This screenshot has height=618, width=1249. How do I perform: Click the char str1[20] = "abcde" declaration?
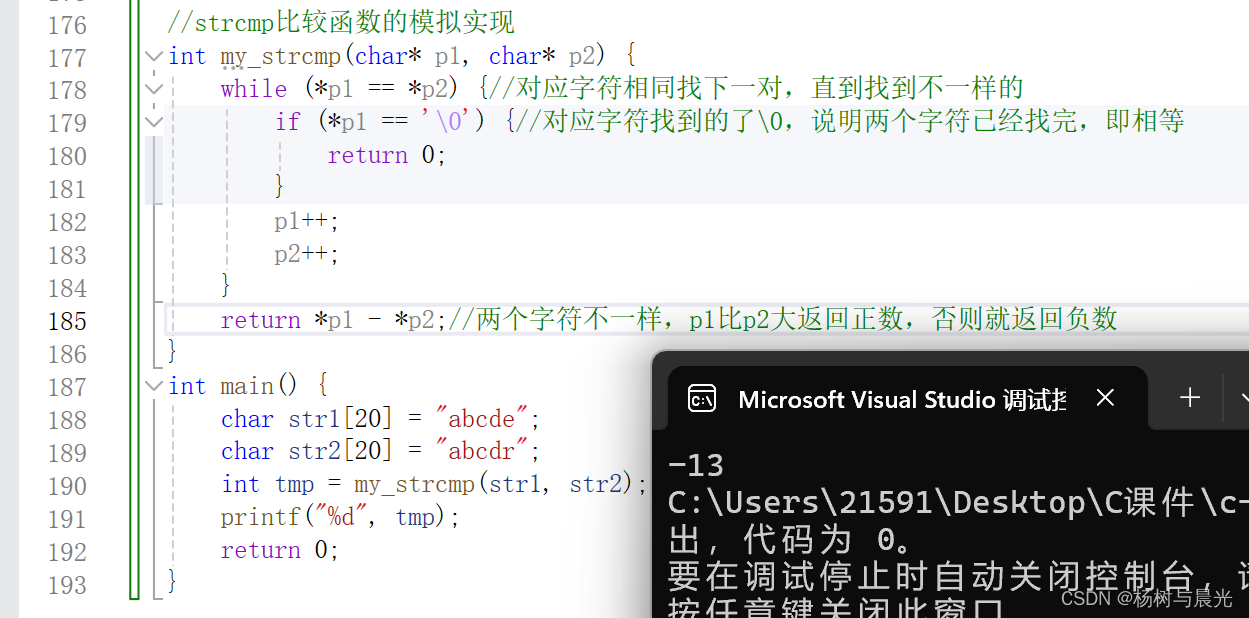click(381, 419)
